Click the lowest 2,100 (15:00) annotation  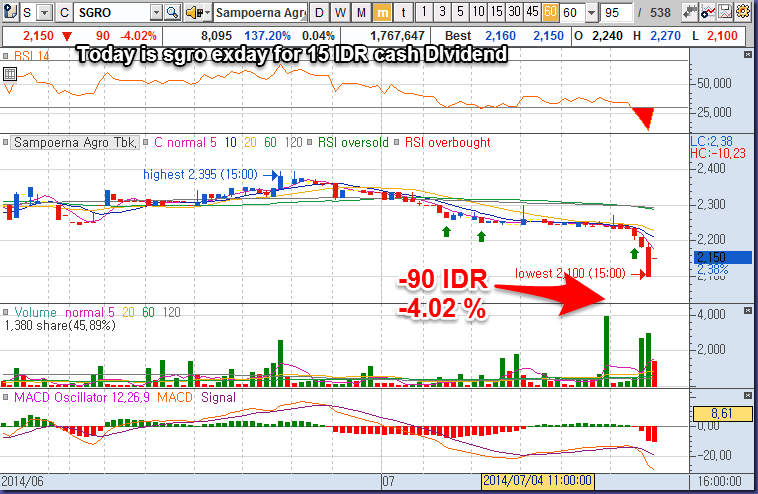(570, 274)
